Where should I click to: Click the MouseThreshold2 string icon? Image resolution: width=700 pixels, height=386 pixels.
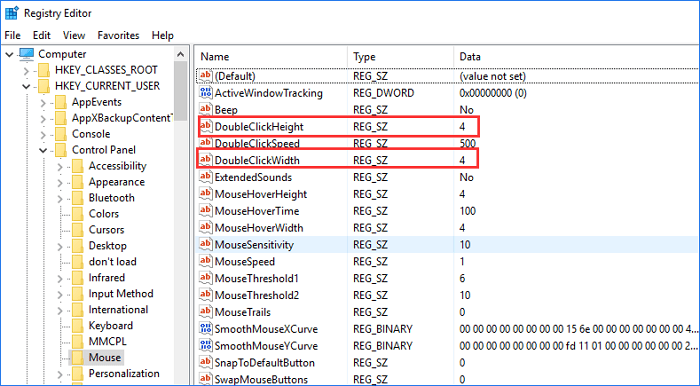coord(205,295)
